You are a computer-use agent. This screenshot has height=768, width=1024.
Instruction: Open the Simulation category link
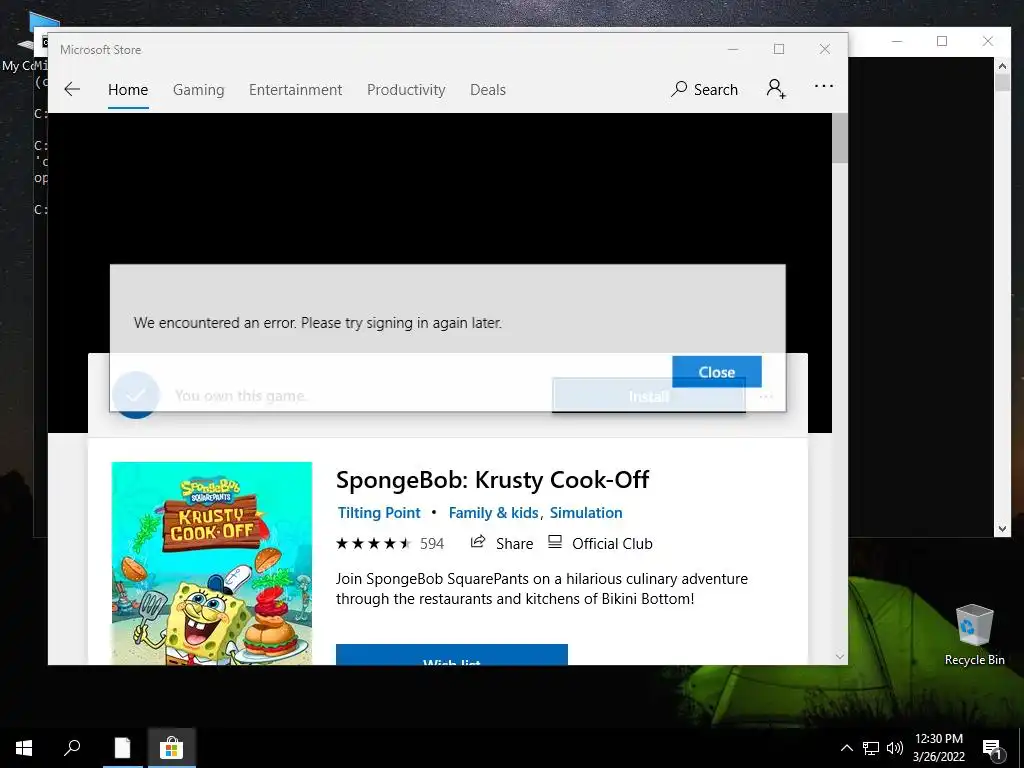point(586,513)
